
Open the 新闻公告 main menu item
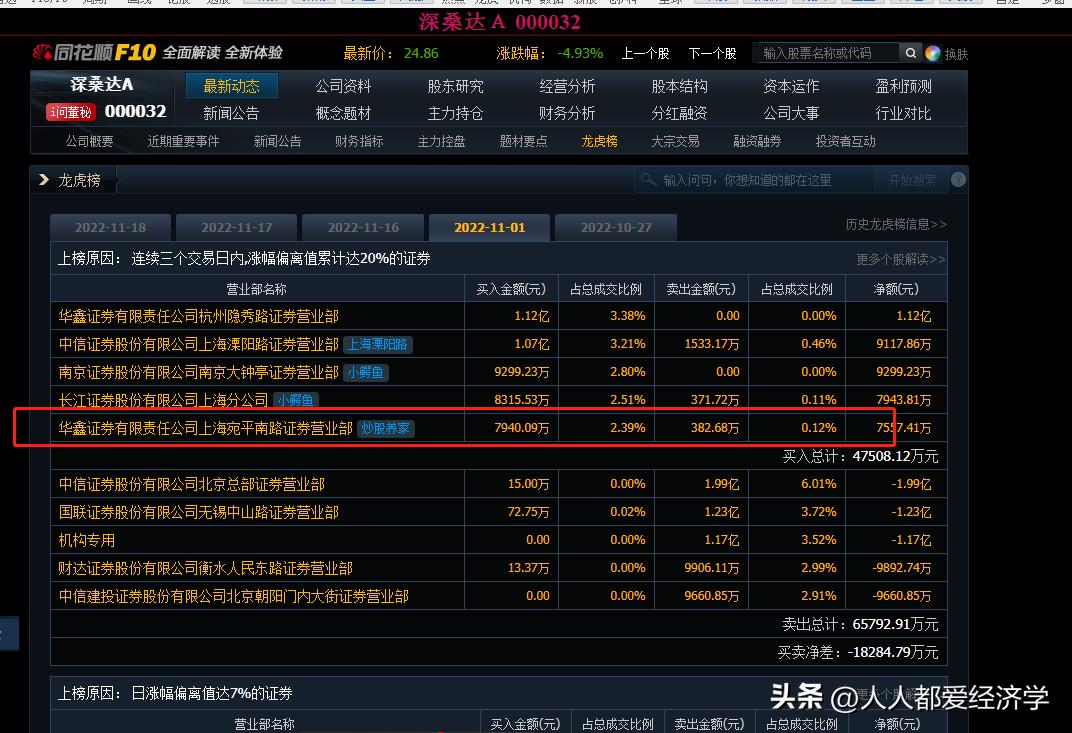click(231, 113)
